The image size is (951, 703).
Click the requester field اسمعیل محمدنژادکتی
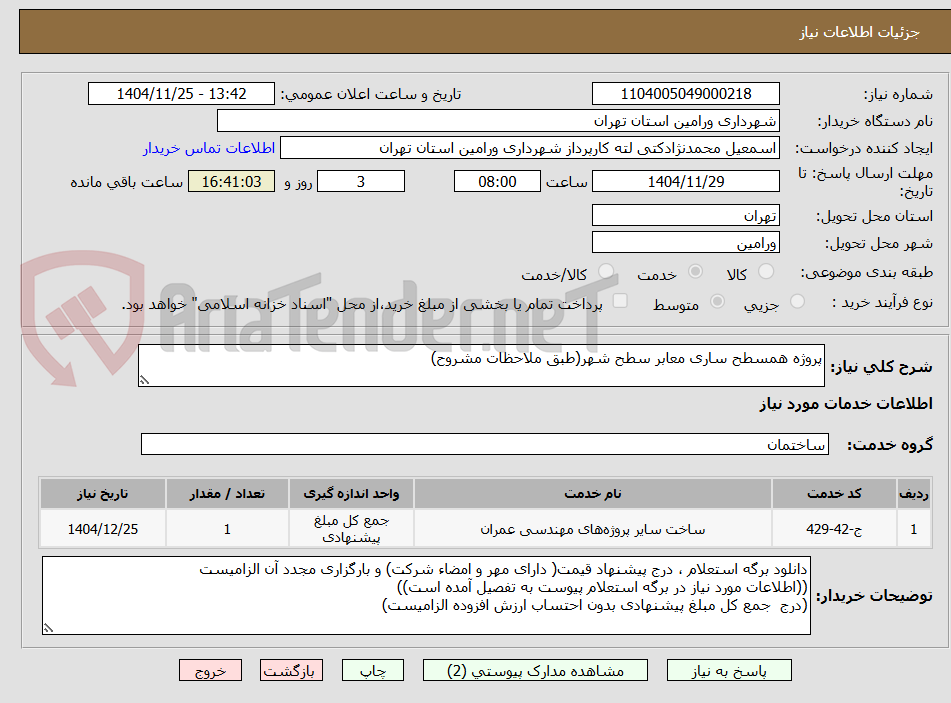coord(529,148)
